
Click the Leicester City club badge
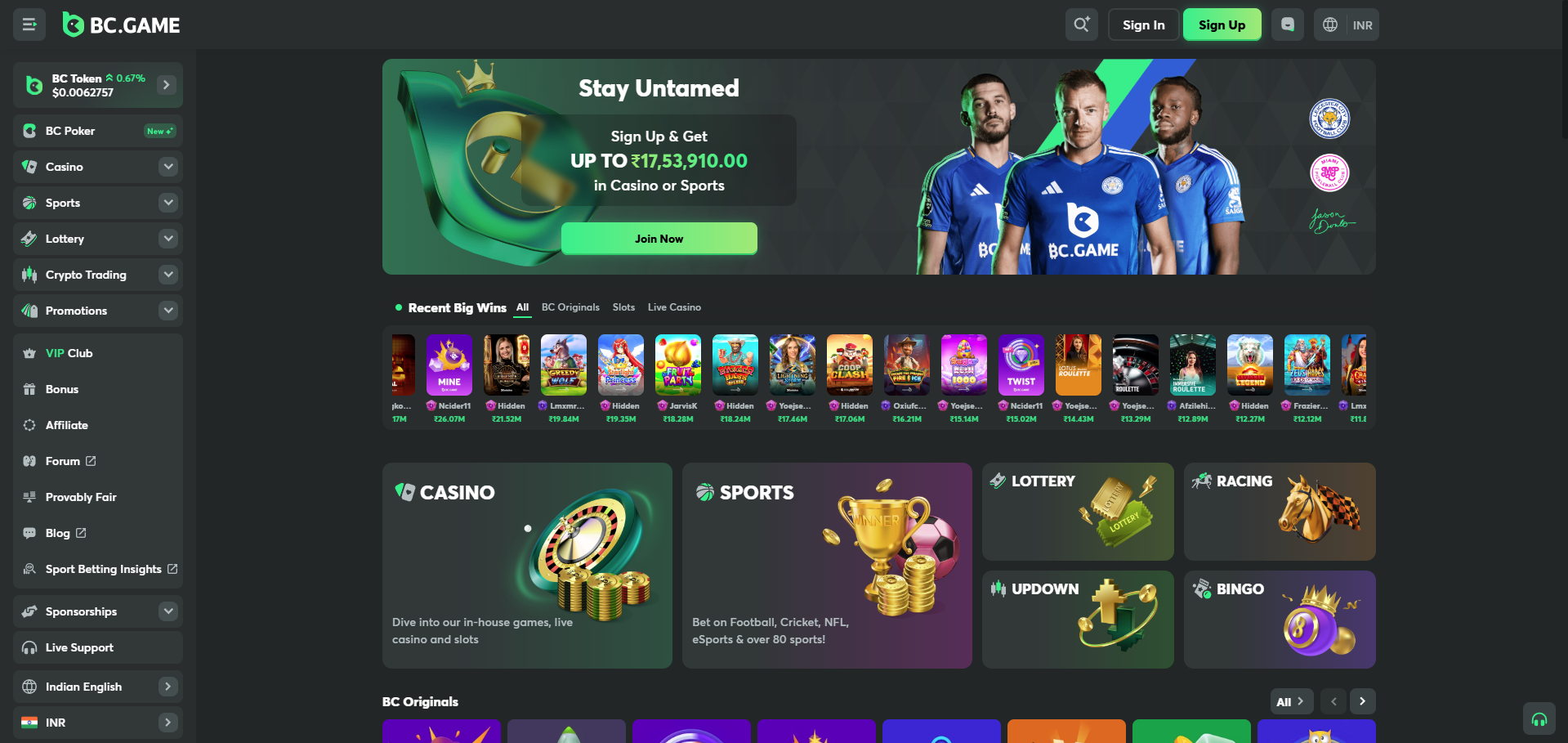point(1329,119)
